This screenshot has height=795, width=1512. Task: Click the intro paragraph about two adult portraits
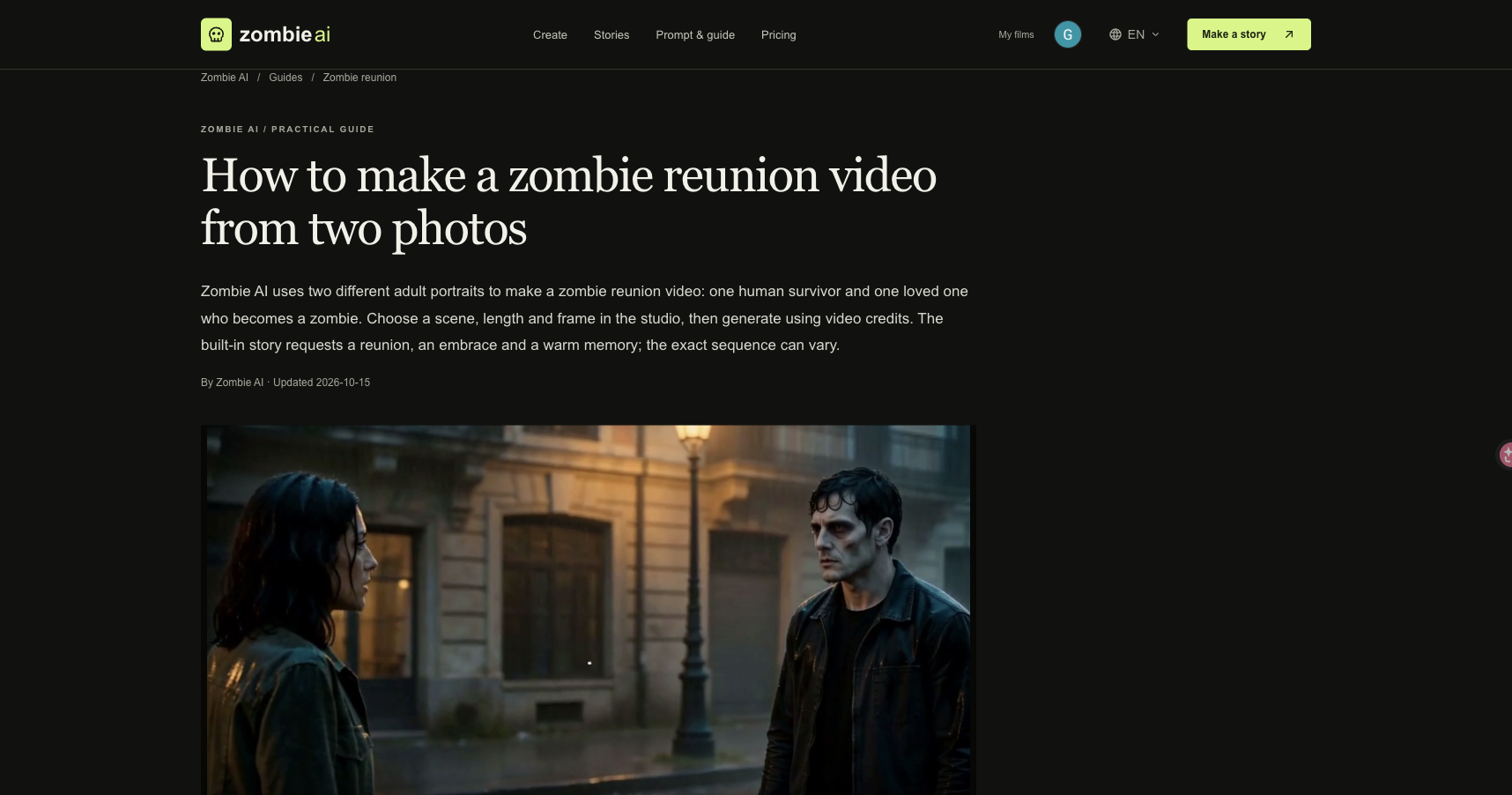(x=584, y=318)
